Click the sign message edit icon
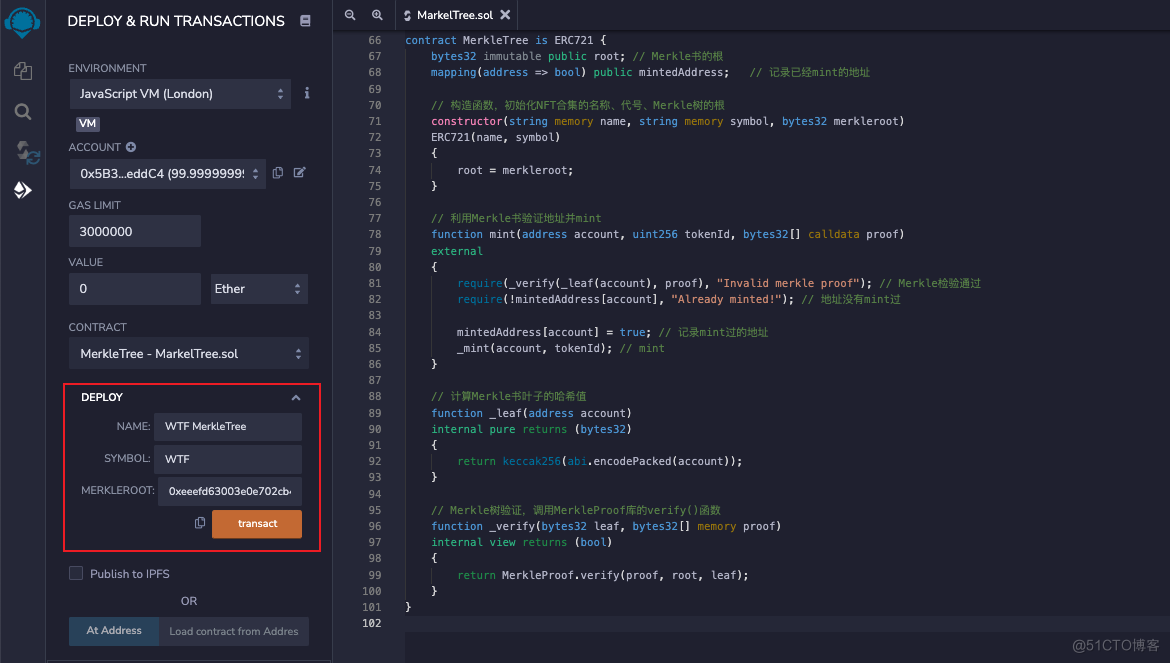This screenshot has width=1170, height=663. pyautogui.click(x=299, y=172)
